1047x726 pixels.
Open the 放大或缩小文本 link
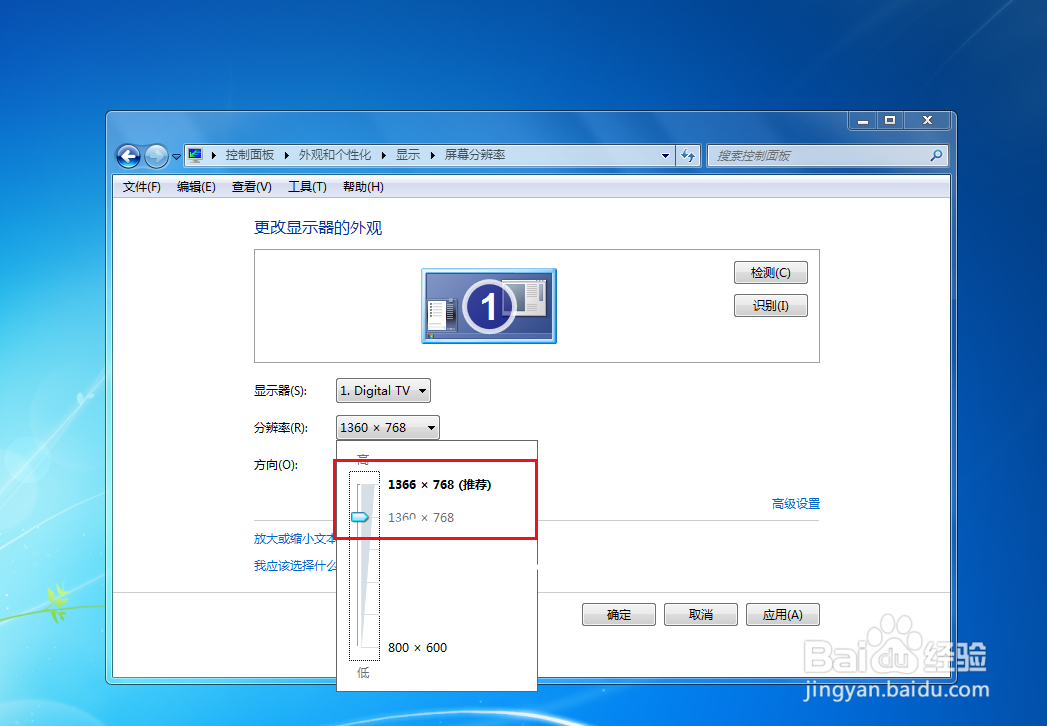[294, 538]
